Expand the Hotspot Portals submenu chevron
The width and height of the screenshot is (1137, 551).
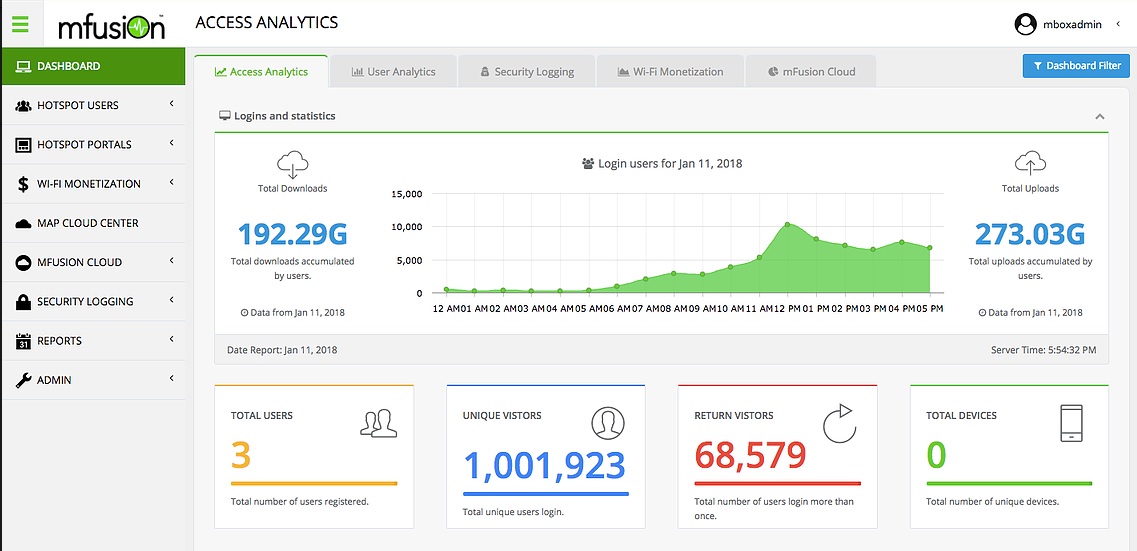point(172,144)
